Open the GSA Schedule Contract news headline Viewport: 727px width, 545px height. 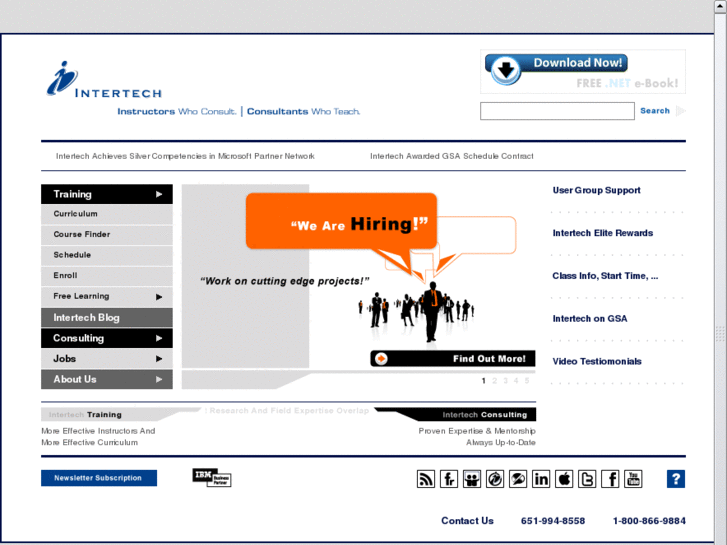(452, 156)
